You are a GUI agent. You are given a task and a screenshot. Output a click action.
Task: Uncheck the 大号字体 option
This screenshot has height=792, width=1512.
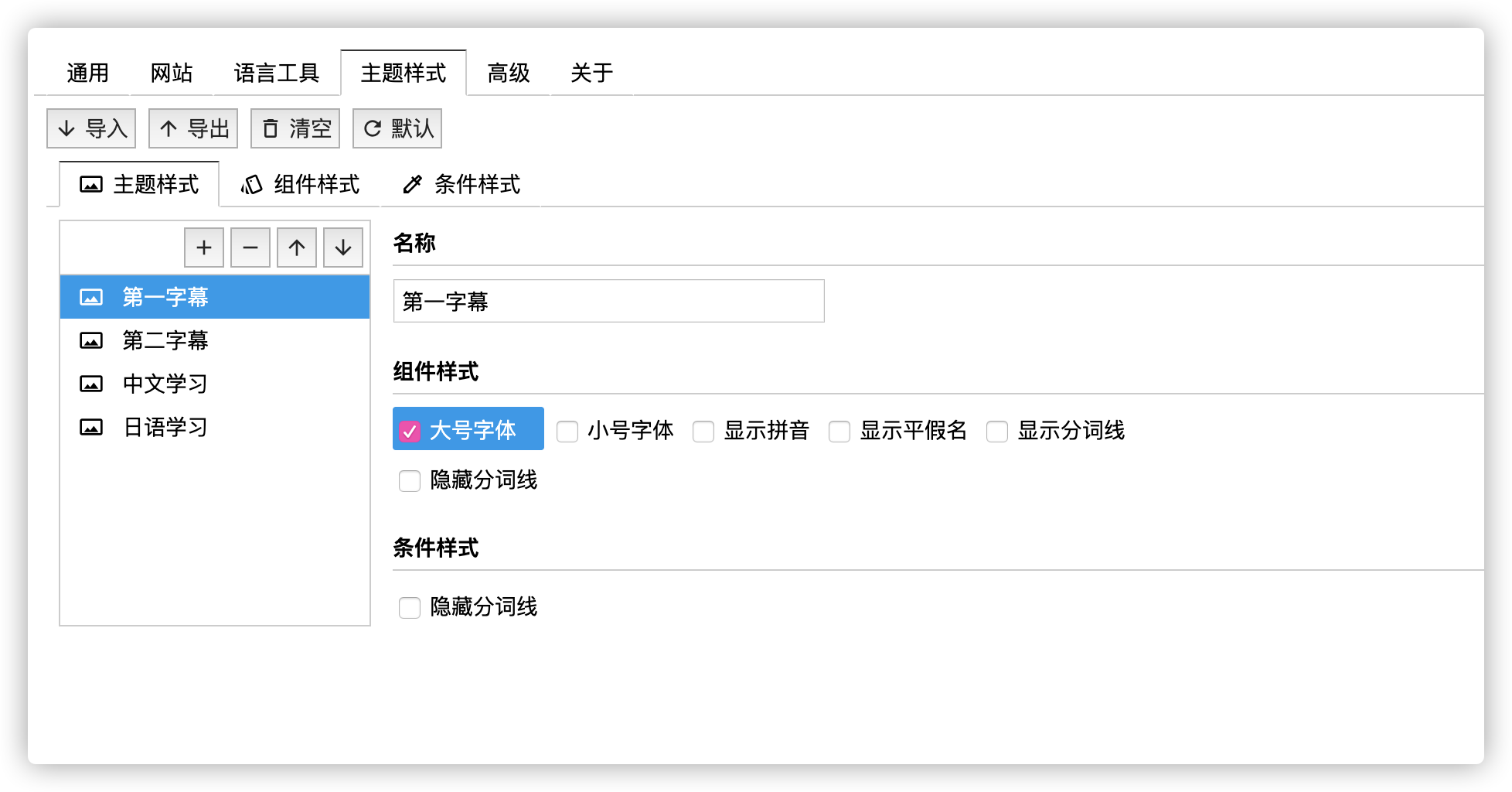(410, 431)
